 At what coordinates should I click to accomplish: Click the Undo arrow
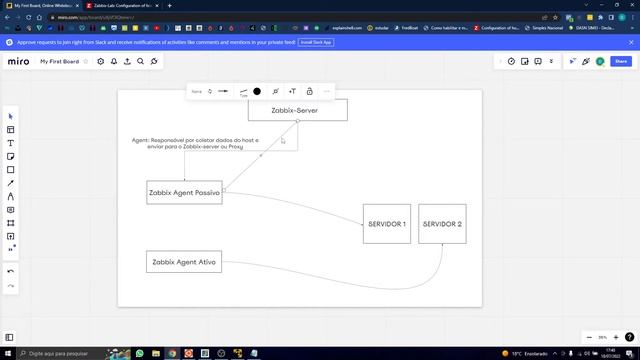coord(11,271)
